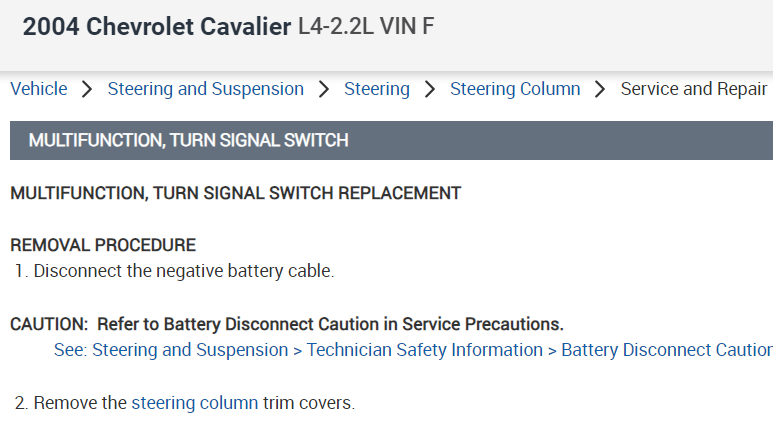Click the bold CAUTION: label
The image size is (773, 446).
click(x=49, y=324)
